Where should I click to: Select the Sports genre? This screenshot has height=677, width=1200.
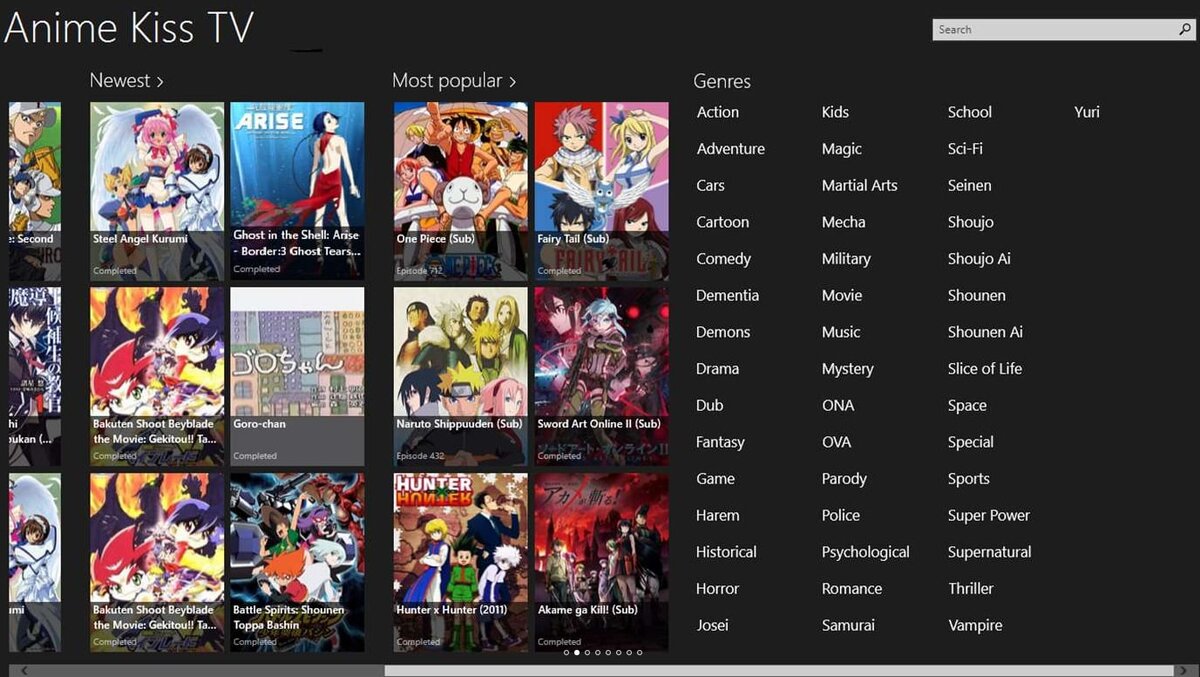click(x=969, y=479)
